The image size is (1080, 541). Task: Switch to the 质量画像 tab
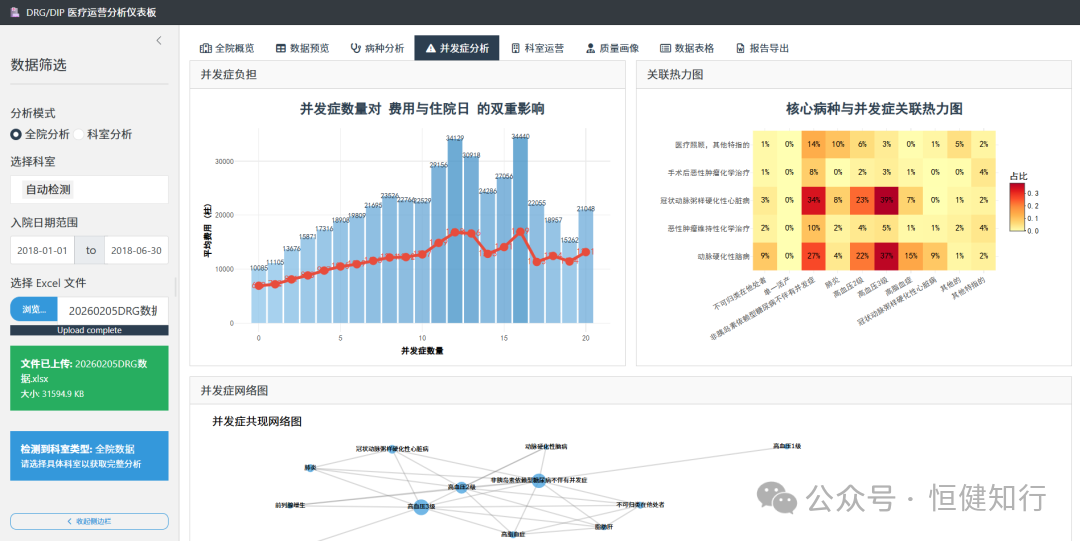coord(612,48)
